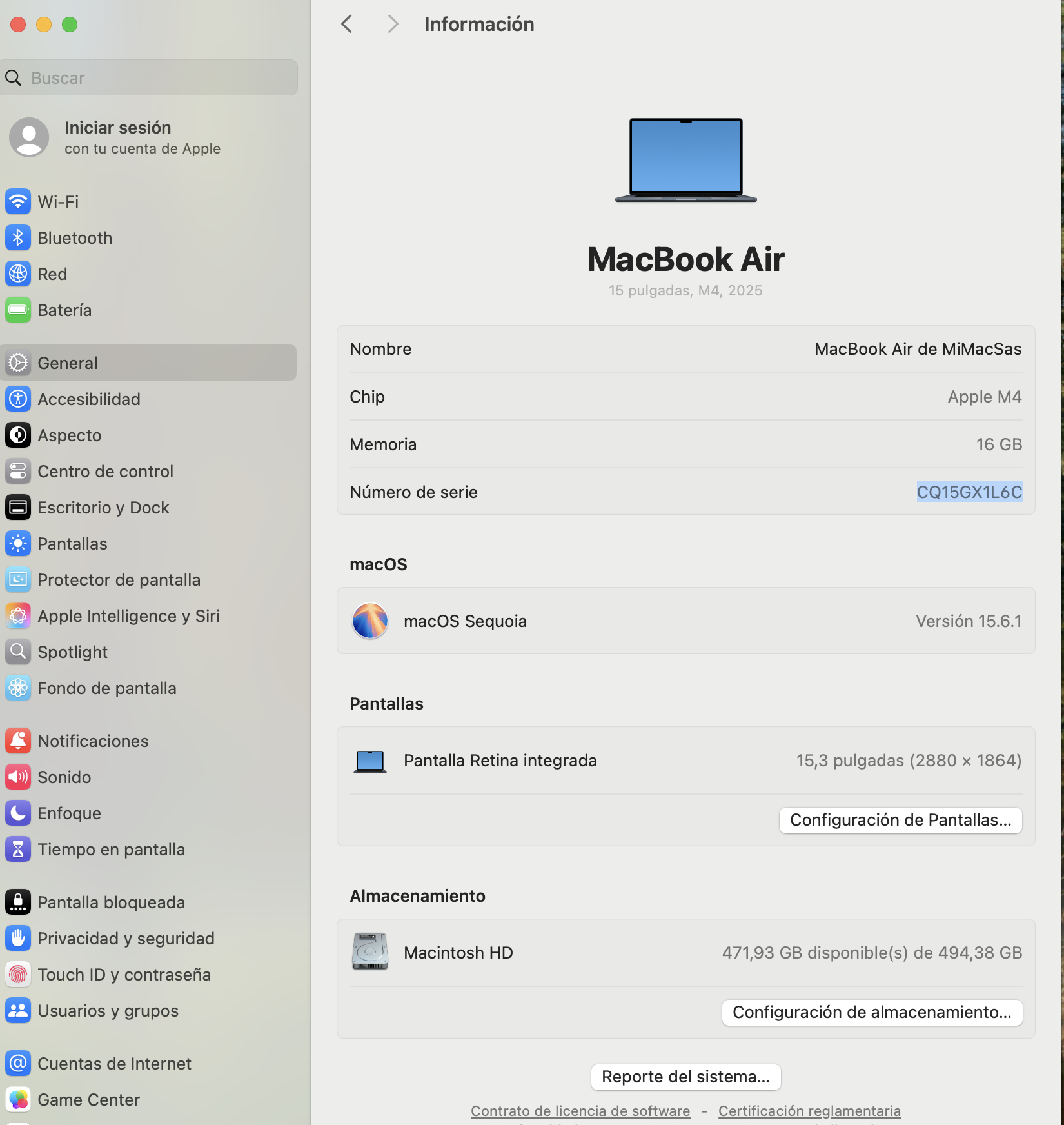Open Privacidad y seguridad section
This screenshot has width=1064, height=1125.
[126, 939]
